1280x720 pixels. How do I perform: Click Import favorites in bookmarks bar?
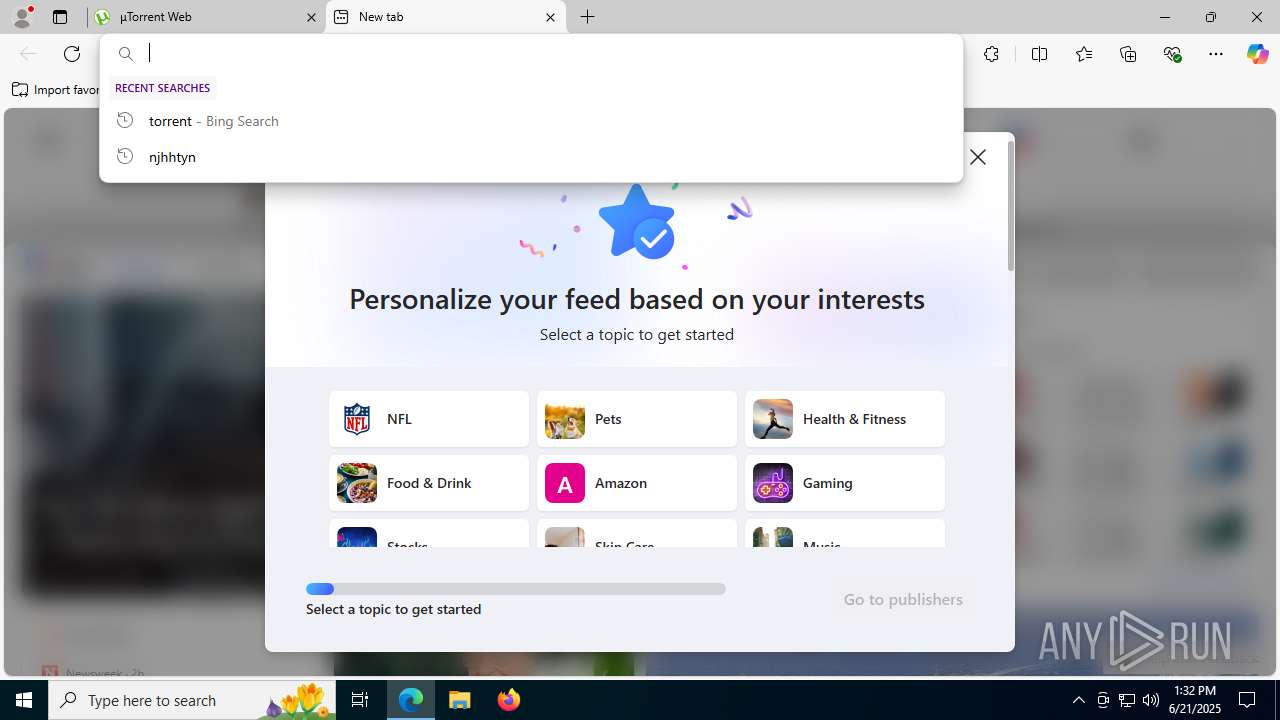point(56,90)
